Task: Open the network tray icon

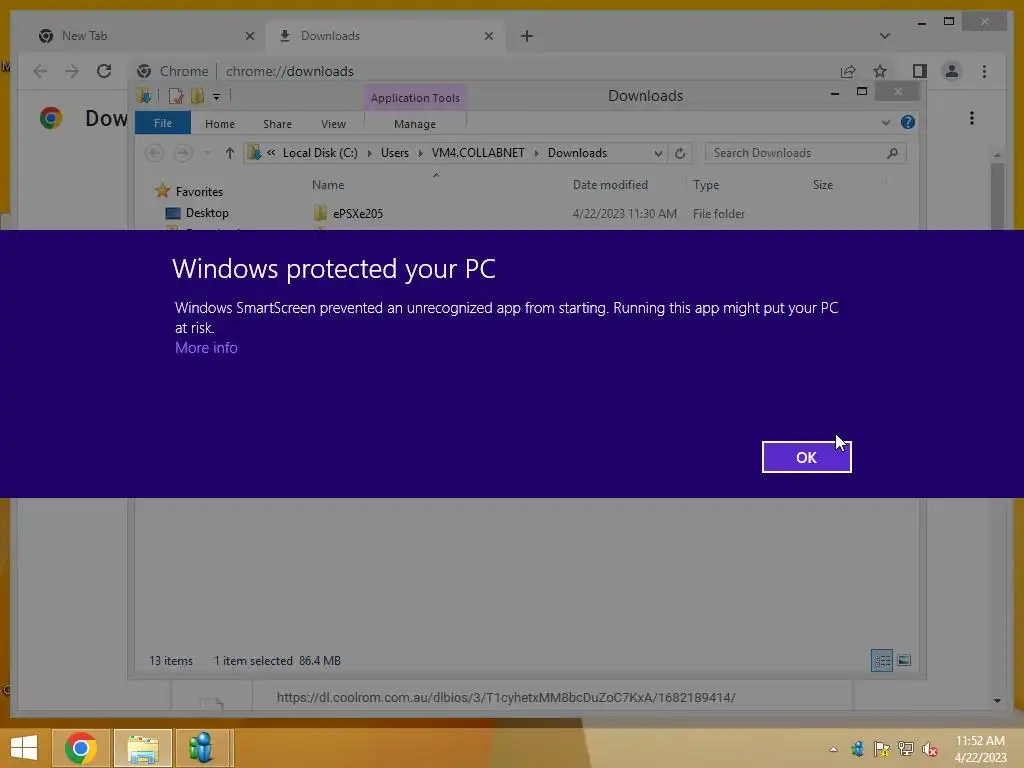Action: click(906, 749)
